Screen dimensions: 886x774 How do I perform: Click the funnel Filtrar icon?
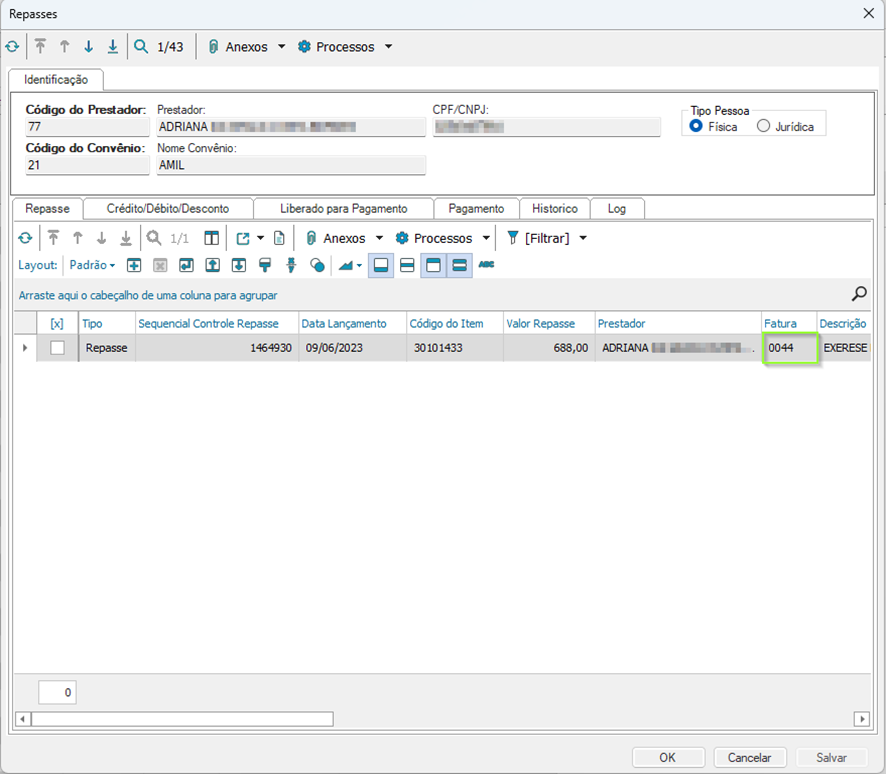pyautogui.click(x=513, y=238)
